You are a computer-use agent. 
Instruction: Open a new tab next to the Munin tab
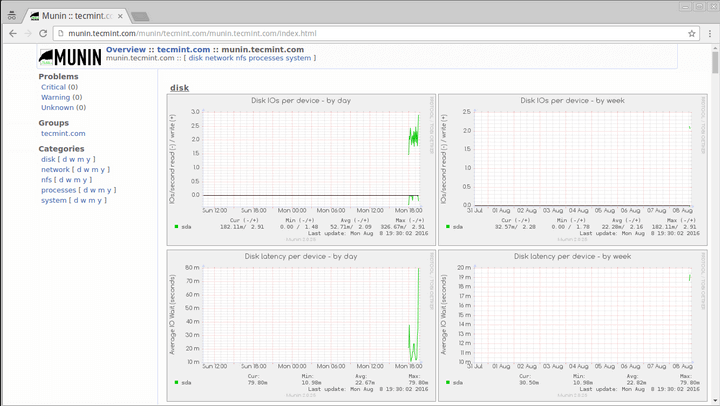(x=140, y=16)
